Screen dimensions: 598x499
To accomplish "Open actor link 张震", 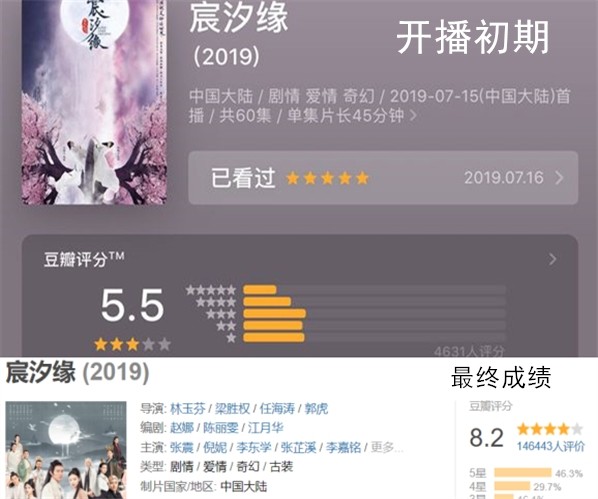I will click(x=182, y=447).
